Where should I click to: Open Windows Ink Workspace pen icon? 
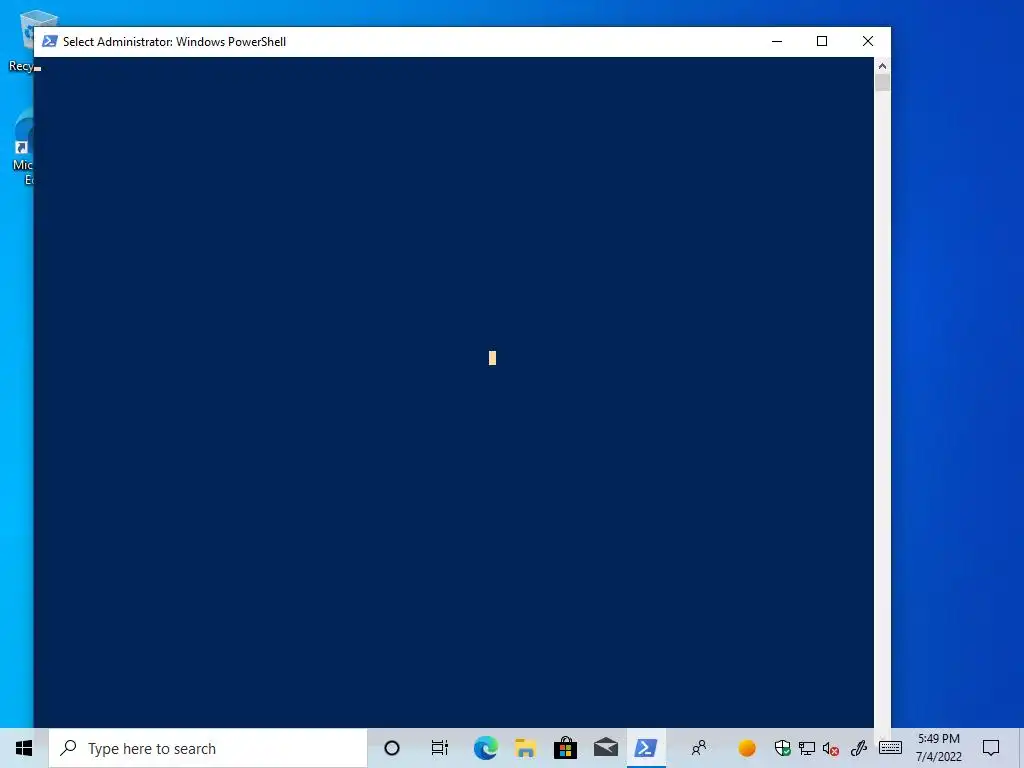[859, 748]
